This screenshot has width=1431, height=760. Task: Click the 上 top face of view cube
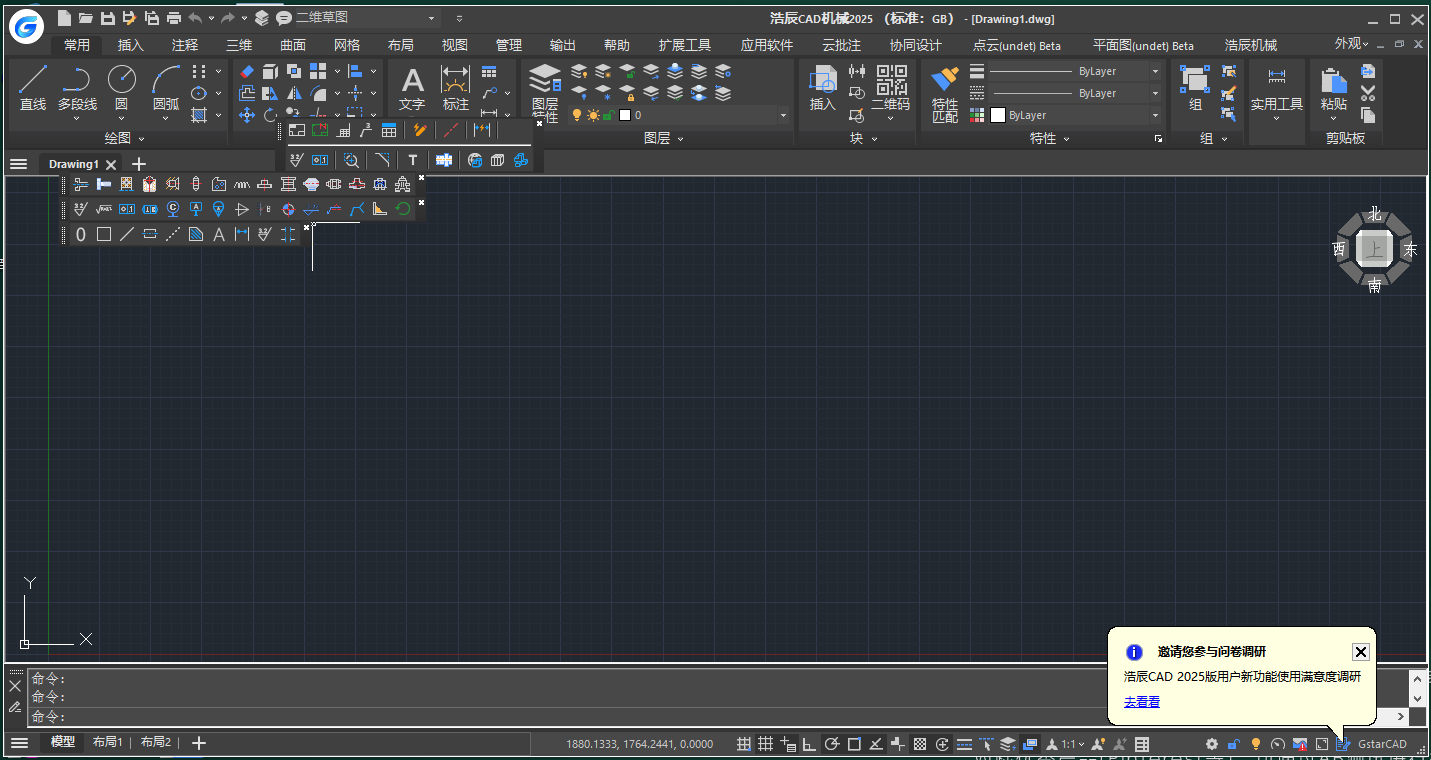[x=1375, y=250]
